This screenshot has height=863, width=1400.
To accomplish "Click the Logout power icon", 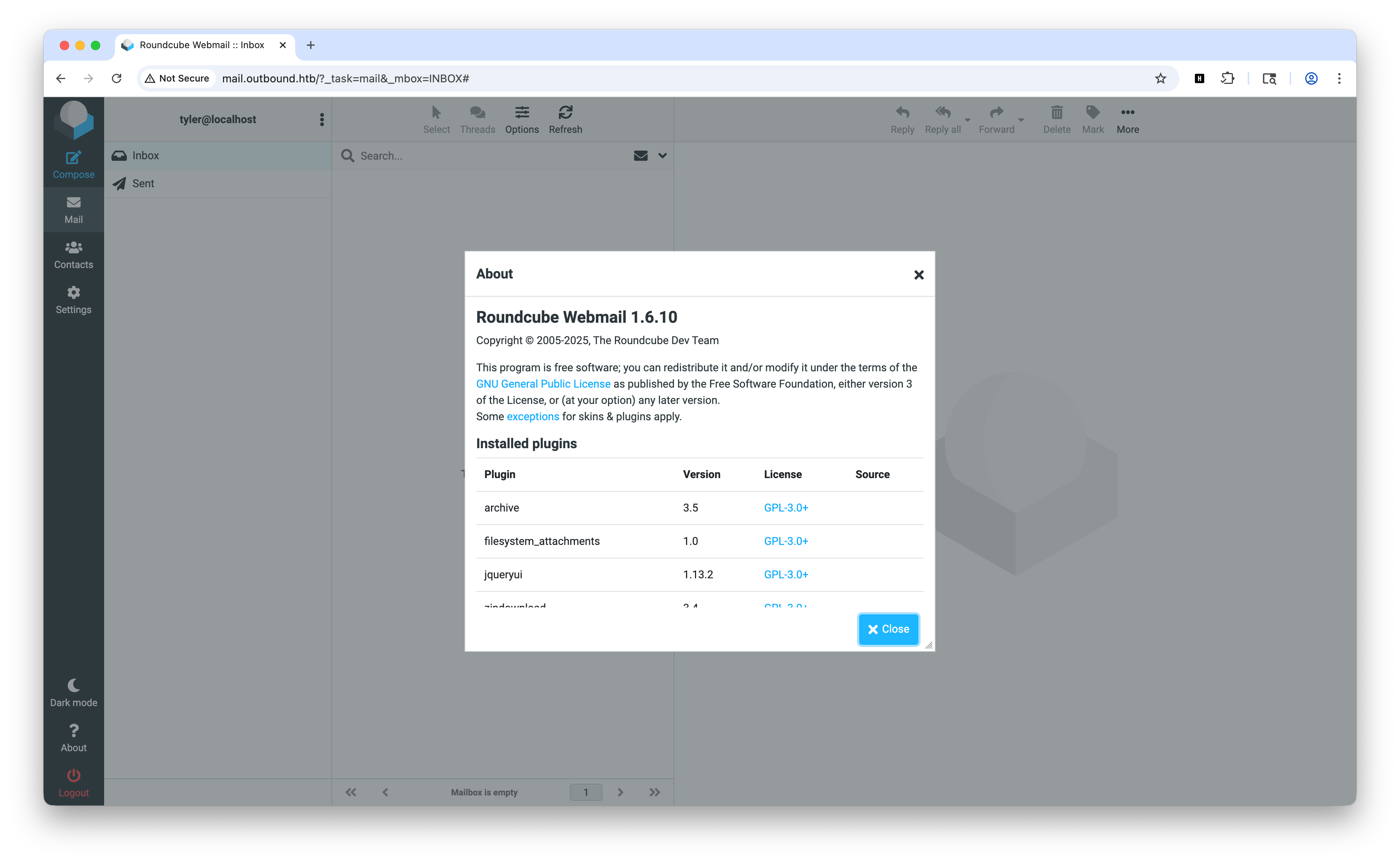I will point(74,775).
